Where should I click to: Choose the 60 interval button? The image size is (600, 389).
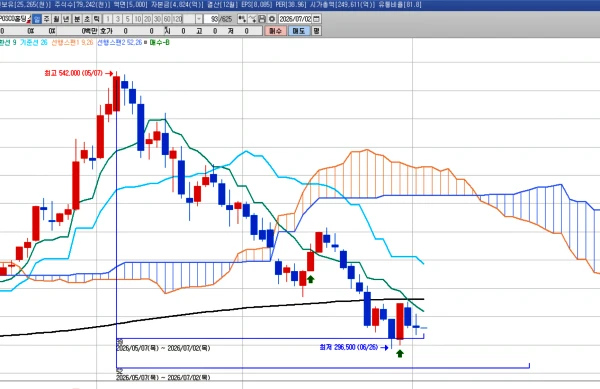point(167,19)
